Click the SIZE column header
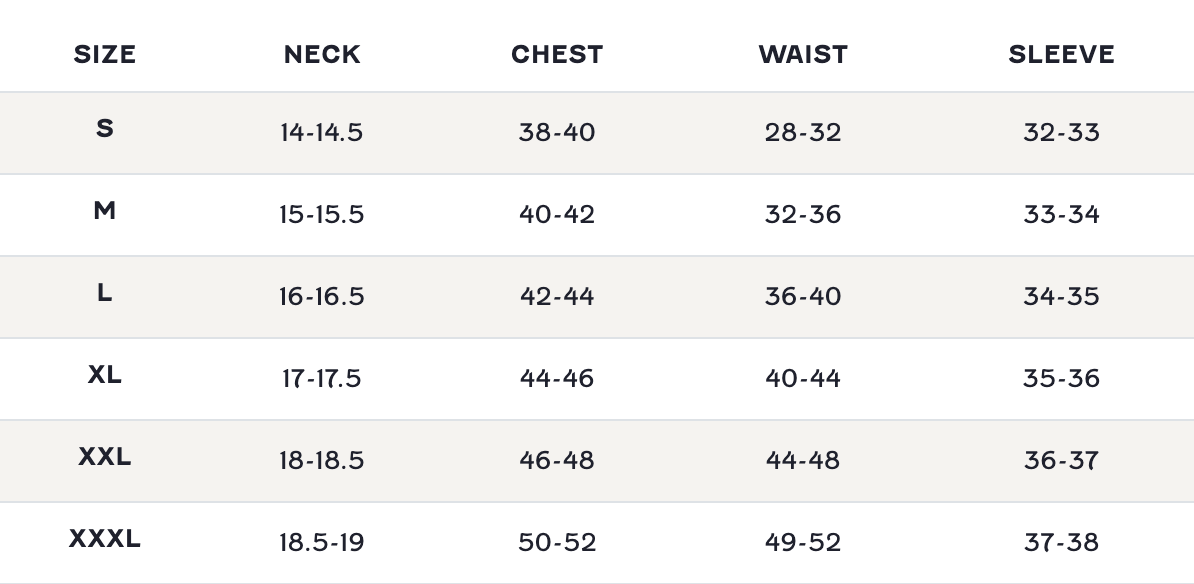The height and width of the screenshot is (584, 1194). tap(104, 54)
